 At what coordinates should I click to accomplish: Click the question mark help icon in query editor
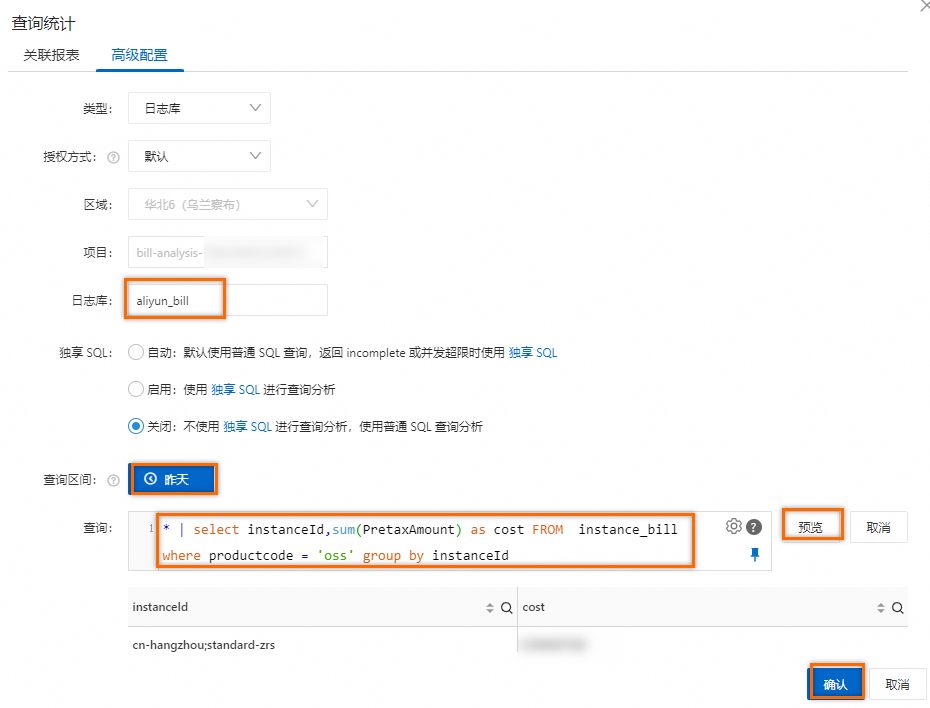coord(754,527)
